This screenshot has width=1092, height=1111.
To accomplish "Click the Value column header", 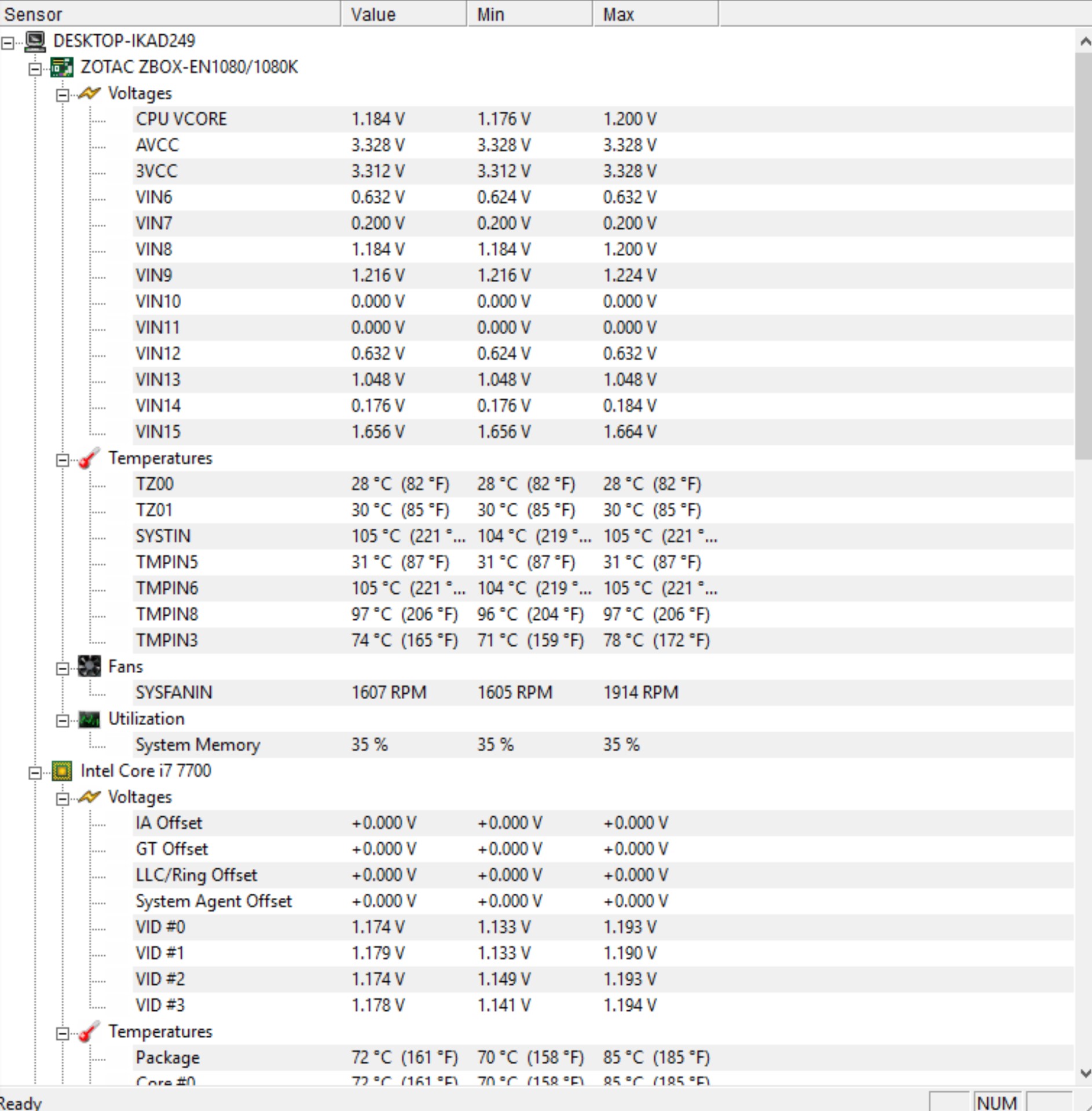I will [x=404, y=14].
